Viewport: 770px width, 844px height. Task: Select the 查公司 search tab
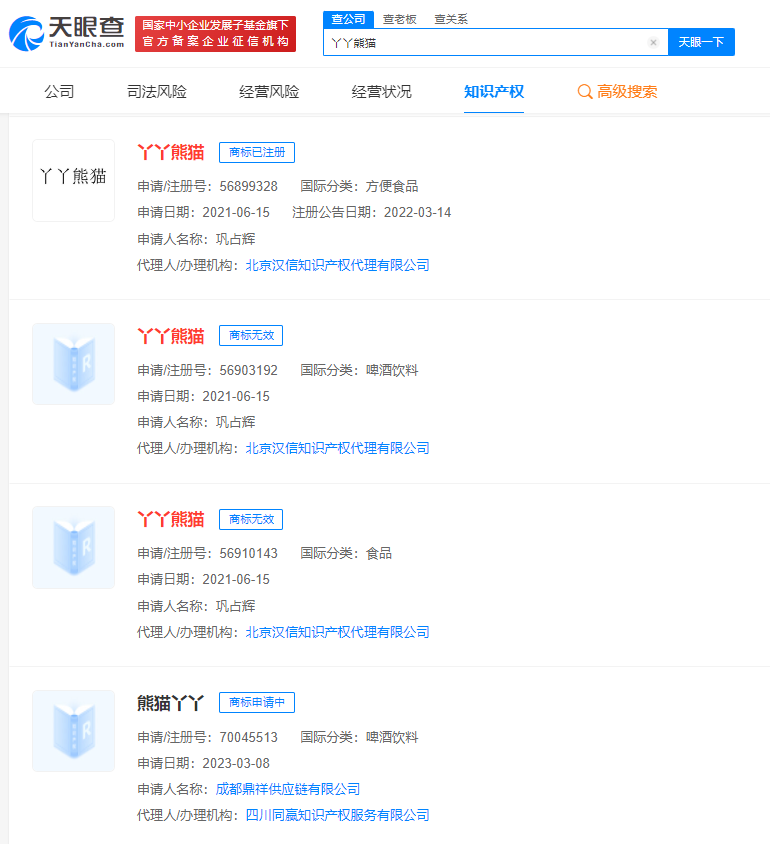[348, 19]
